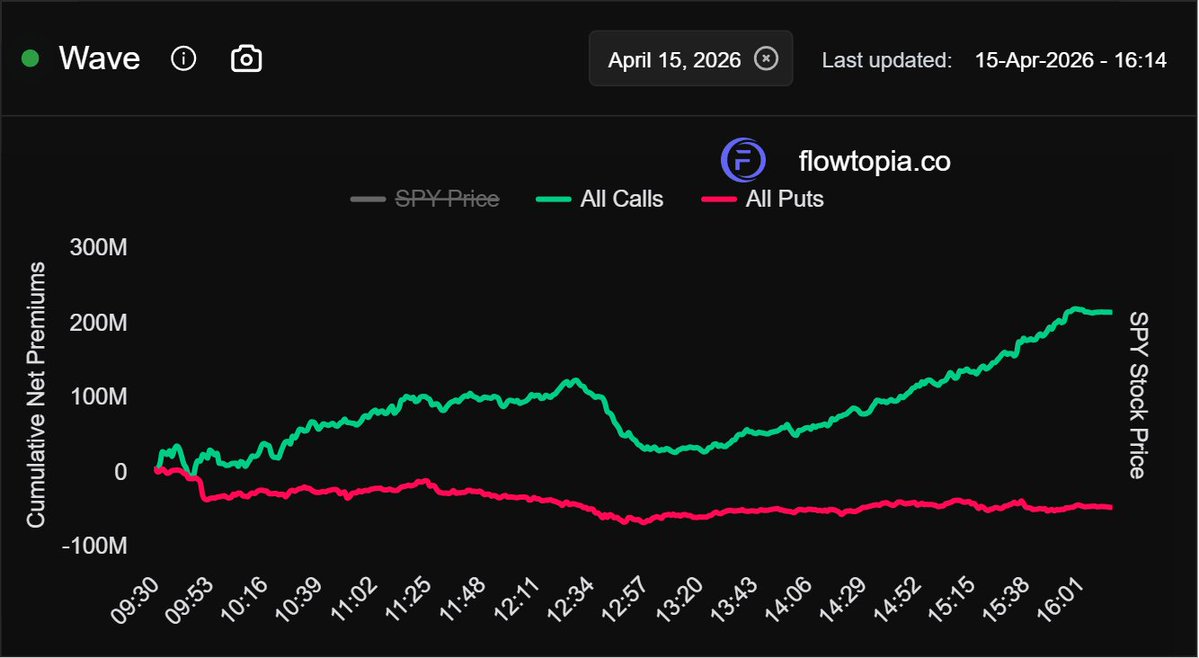This screenshot has width=1199, height=658.
Task: Re-enable the SPY Price series
Action: point(447,199)
